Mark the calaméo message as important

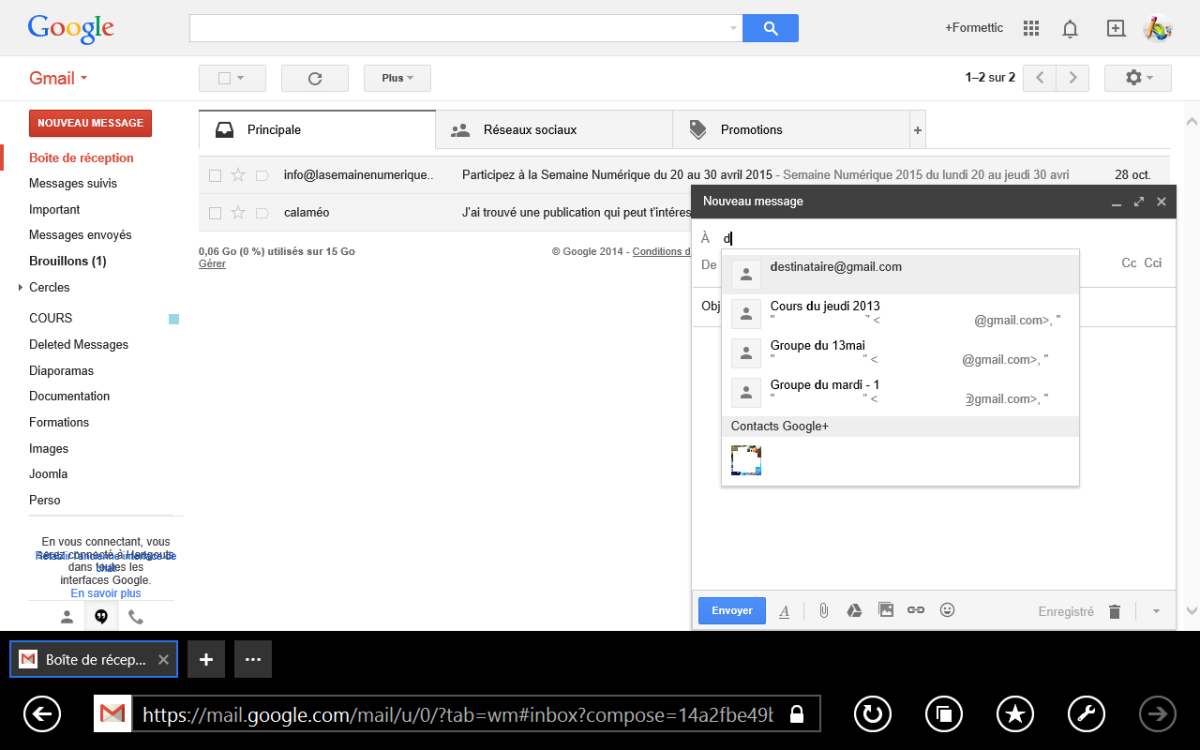[262, 213]
